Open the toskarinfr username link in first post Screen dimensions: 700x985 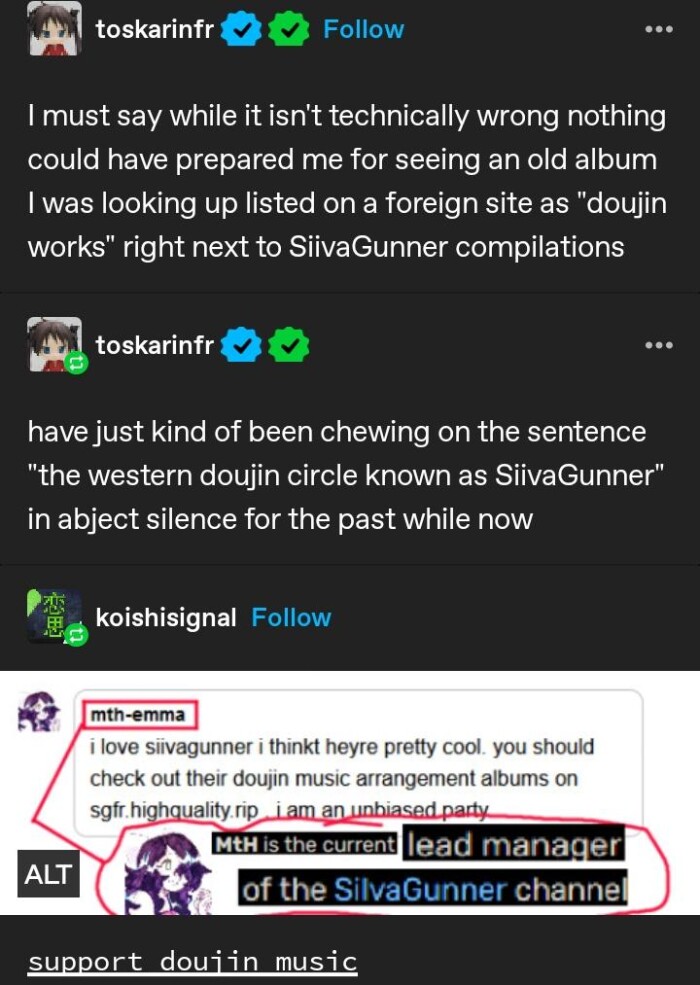pyautogui.click(x=155, y=29)
